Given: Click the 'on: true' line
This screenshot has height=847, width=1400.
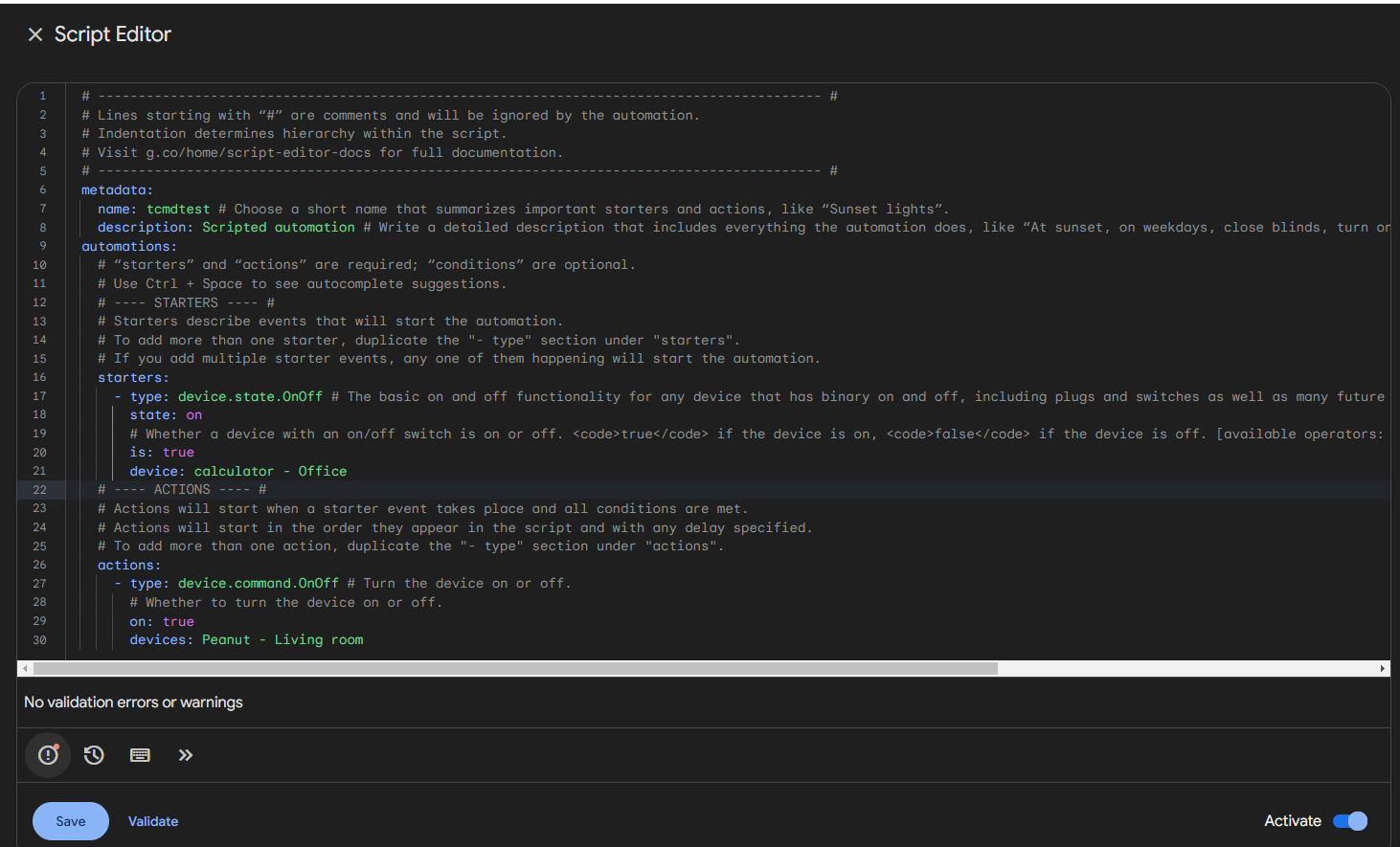Looking at the screenshot, I should 162,621.
